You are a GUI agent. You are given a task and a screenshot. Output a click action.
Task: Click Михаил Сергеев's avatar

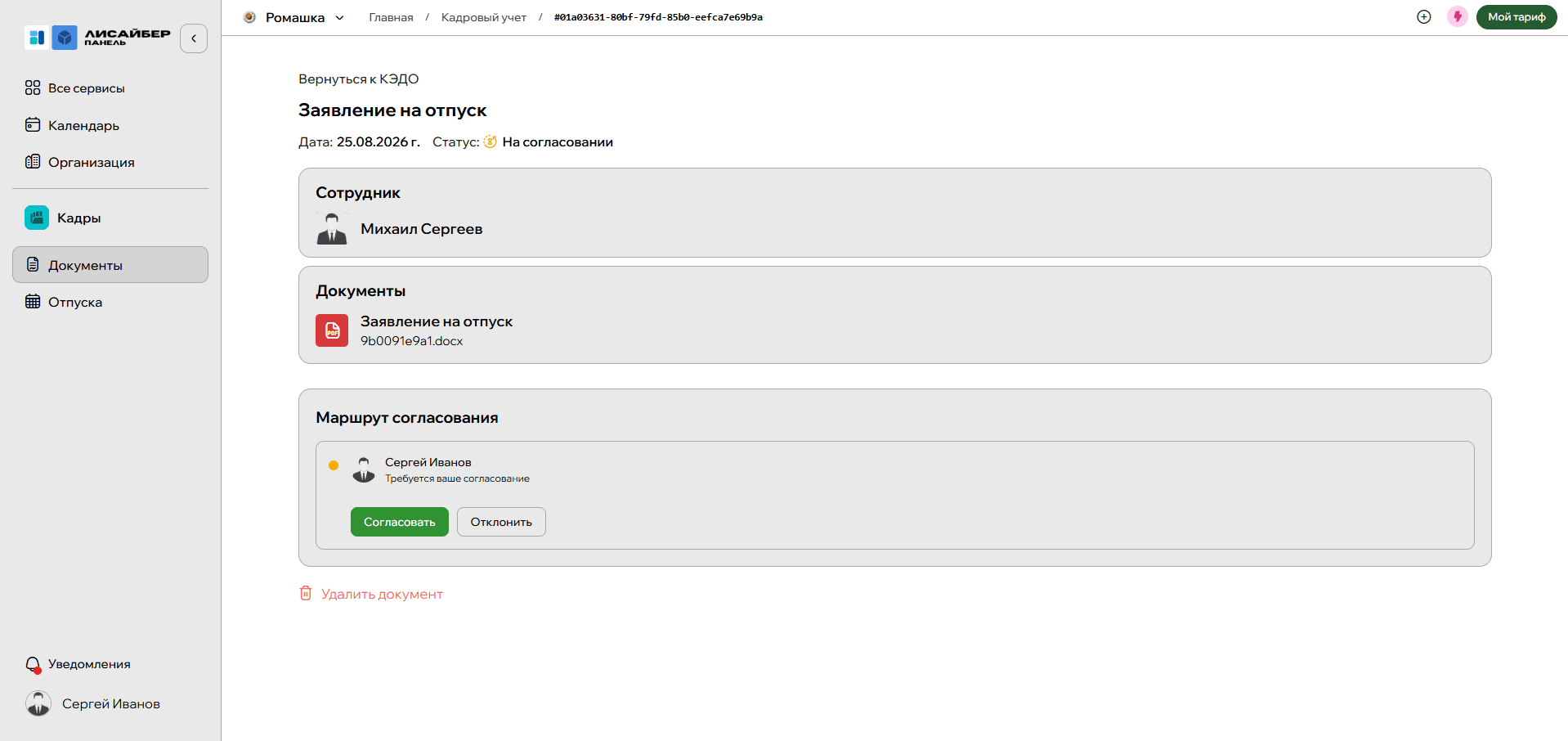[332, 229]
